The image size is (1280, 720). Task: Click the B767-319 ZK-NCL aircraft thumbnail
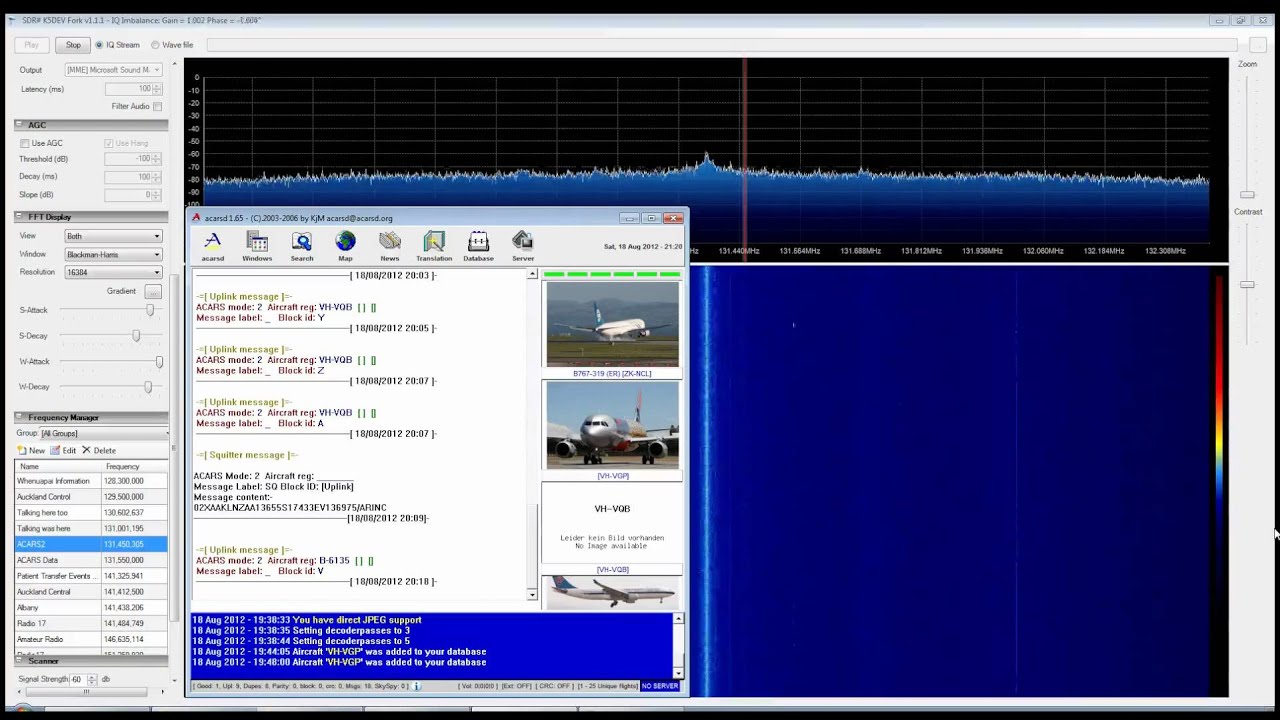(x=612, y=324)
